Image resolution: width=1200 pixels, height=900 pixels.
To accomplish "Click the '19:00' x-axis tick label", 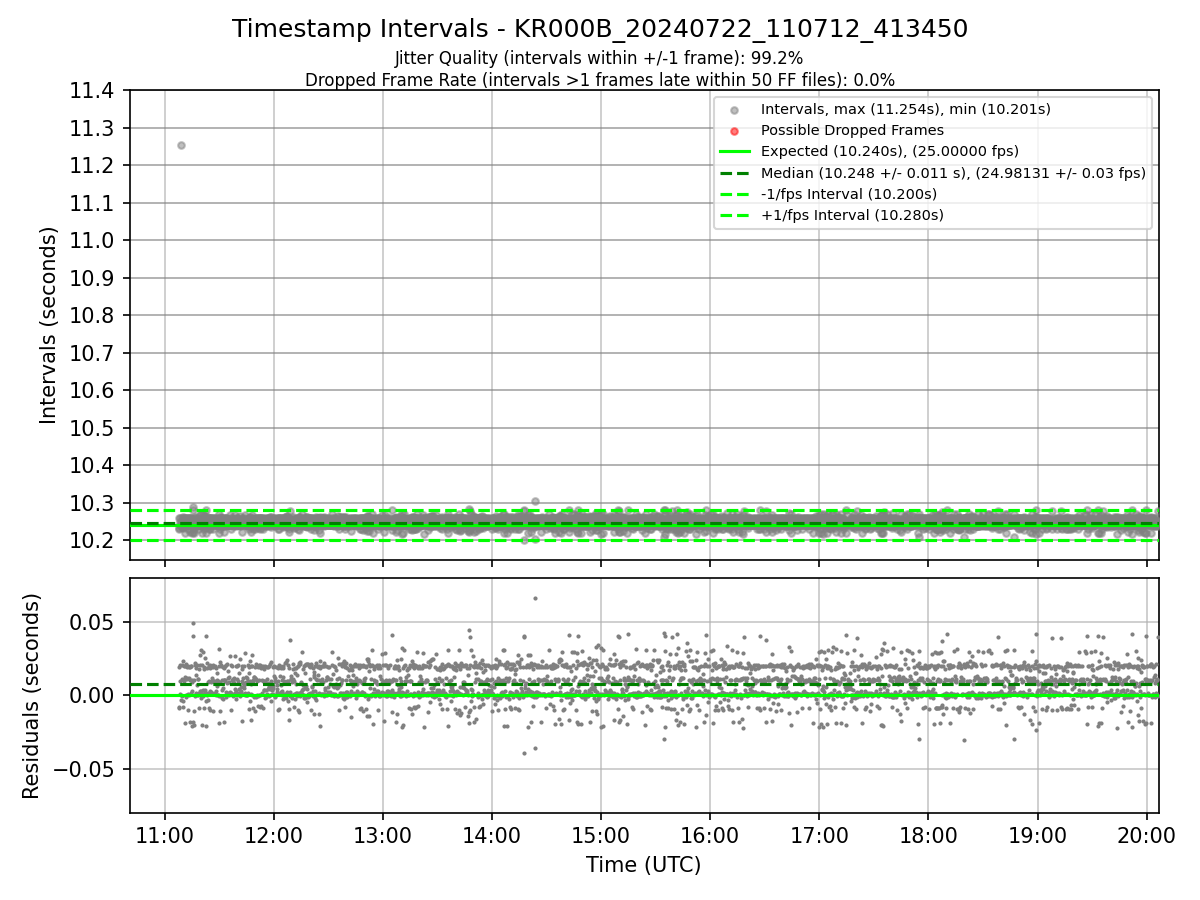I will (x=1037, y=835).
